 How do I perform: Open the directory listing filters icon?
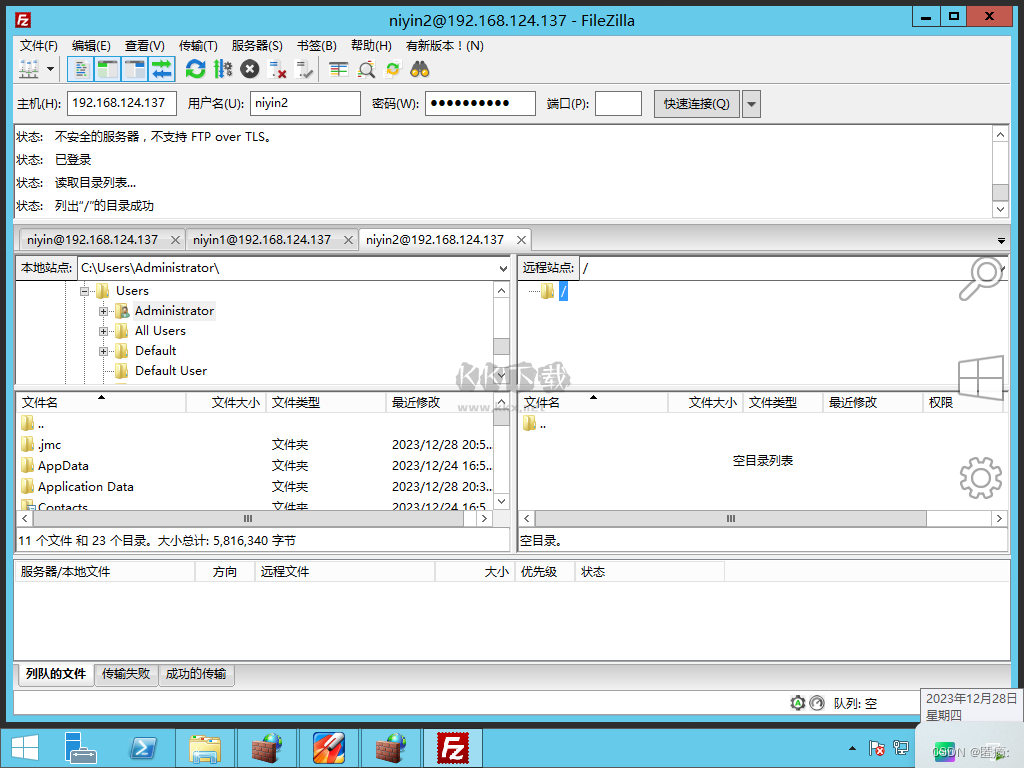[x=338, y=69]
